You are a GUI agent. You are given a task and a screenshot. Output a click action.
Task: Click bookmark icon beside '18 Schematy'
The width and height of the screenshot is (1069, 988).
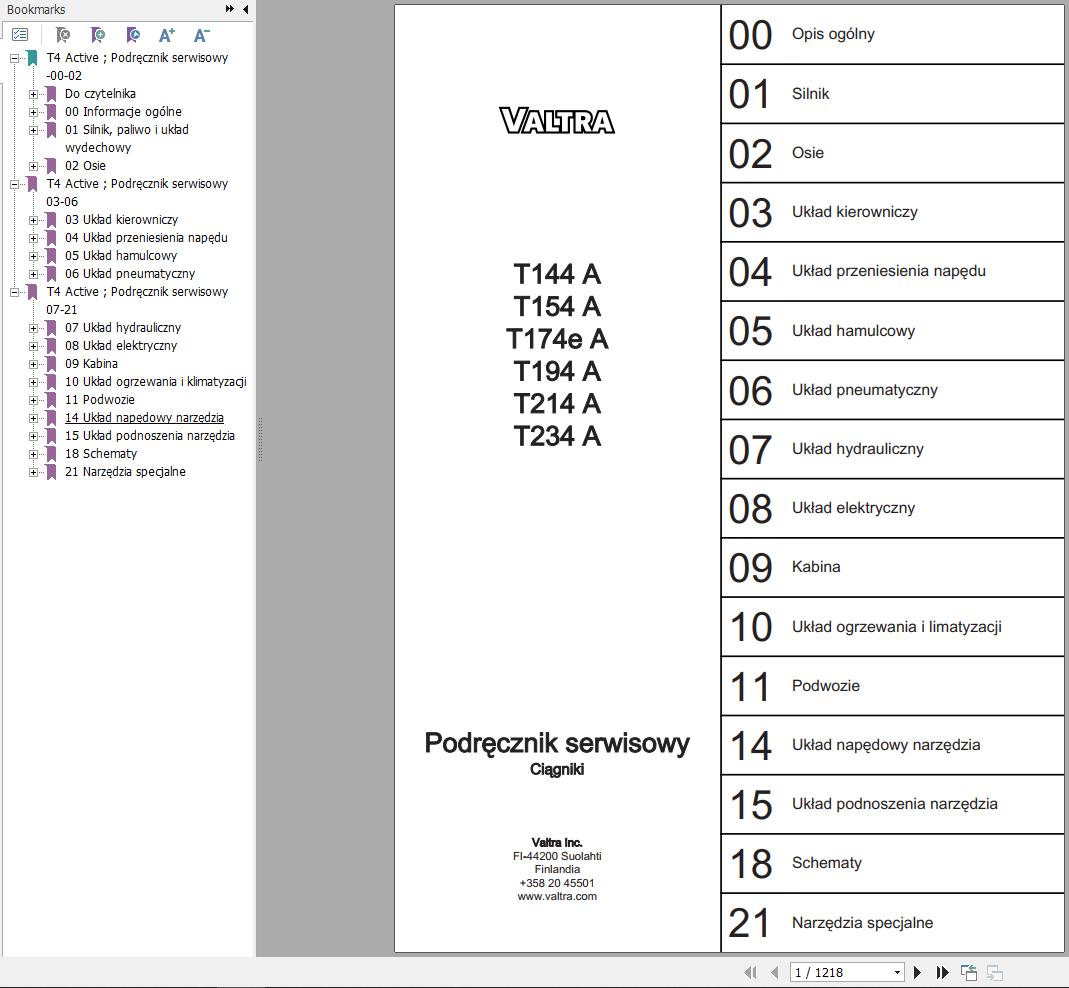51,454
